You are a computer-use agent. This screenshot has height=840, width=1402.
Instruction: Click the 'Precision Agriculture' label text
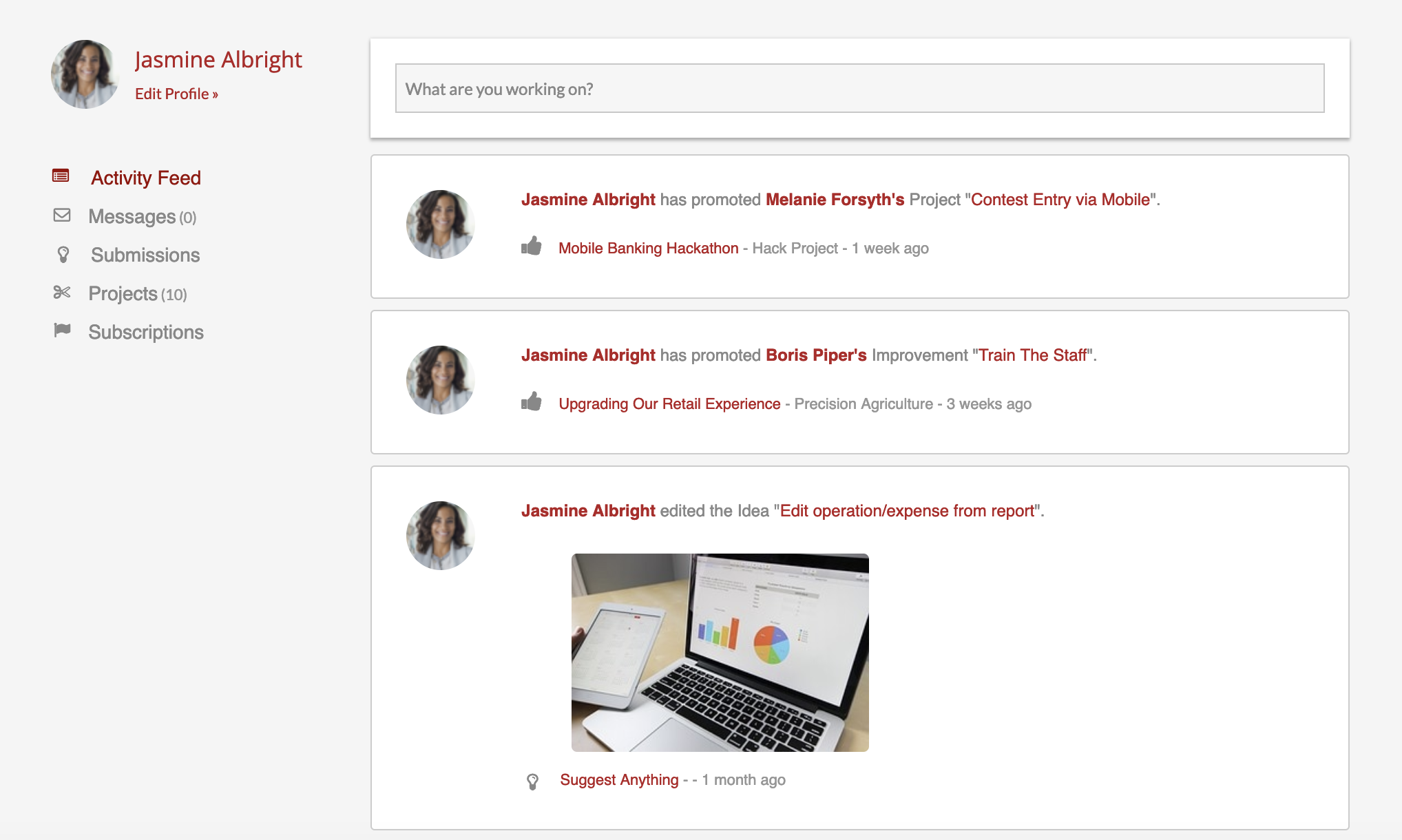tap(864, 404)
